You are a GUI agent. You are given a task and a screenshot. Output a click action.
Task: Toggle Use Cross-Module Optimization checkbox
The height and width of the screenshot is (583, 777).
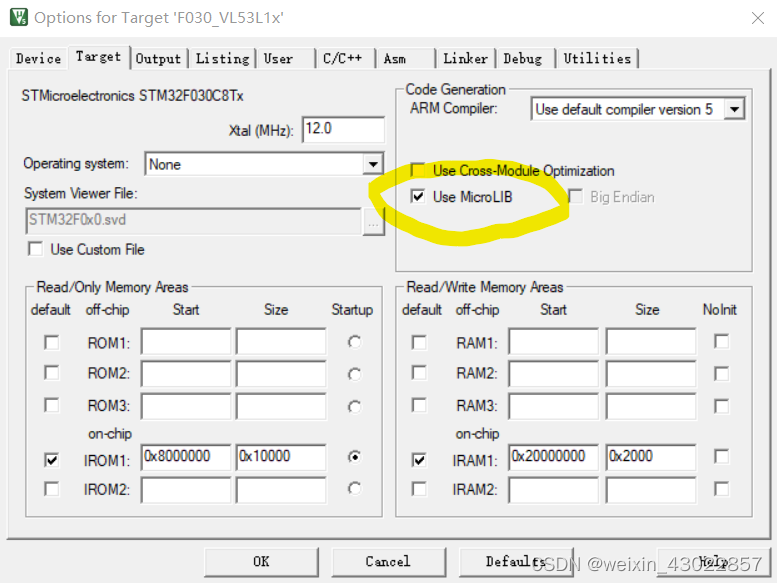(418, 170)
